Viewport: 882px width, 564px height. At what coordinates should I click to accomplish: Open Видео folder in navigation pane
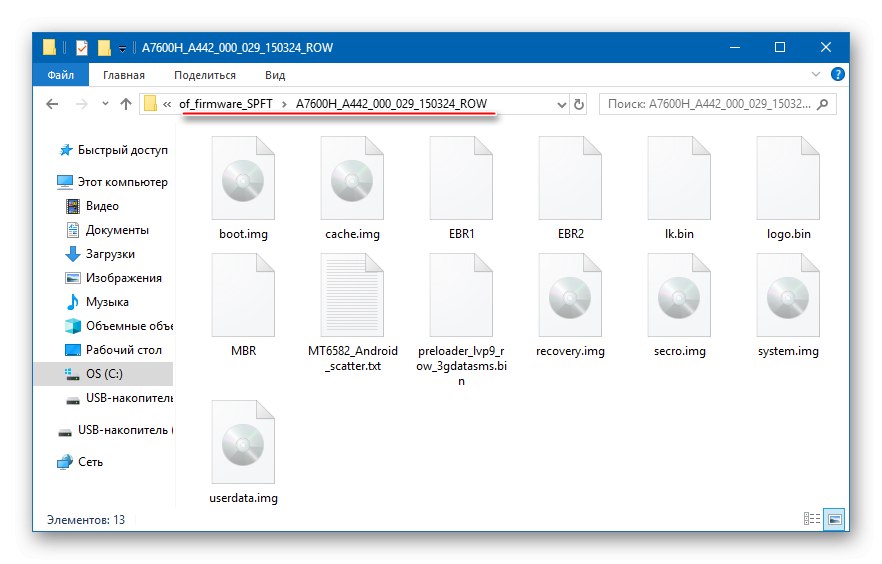(x=93, y=206)
